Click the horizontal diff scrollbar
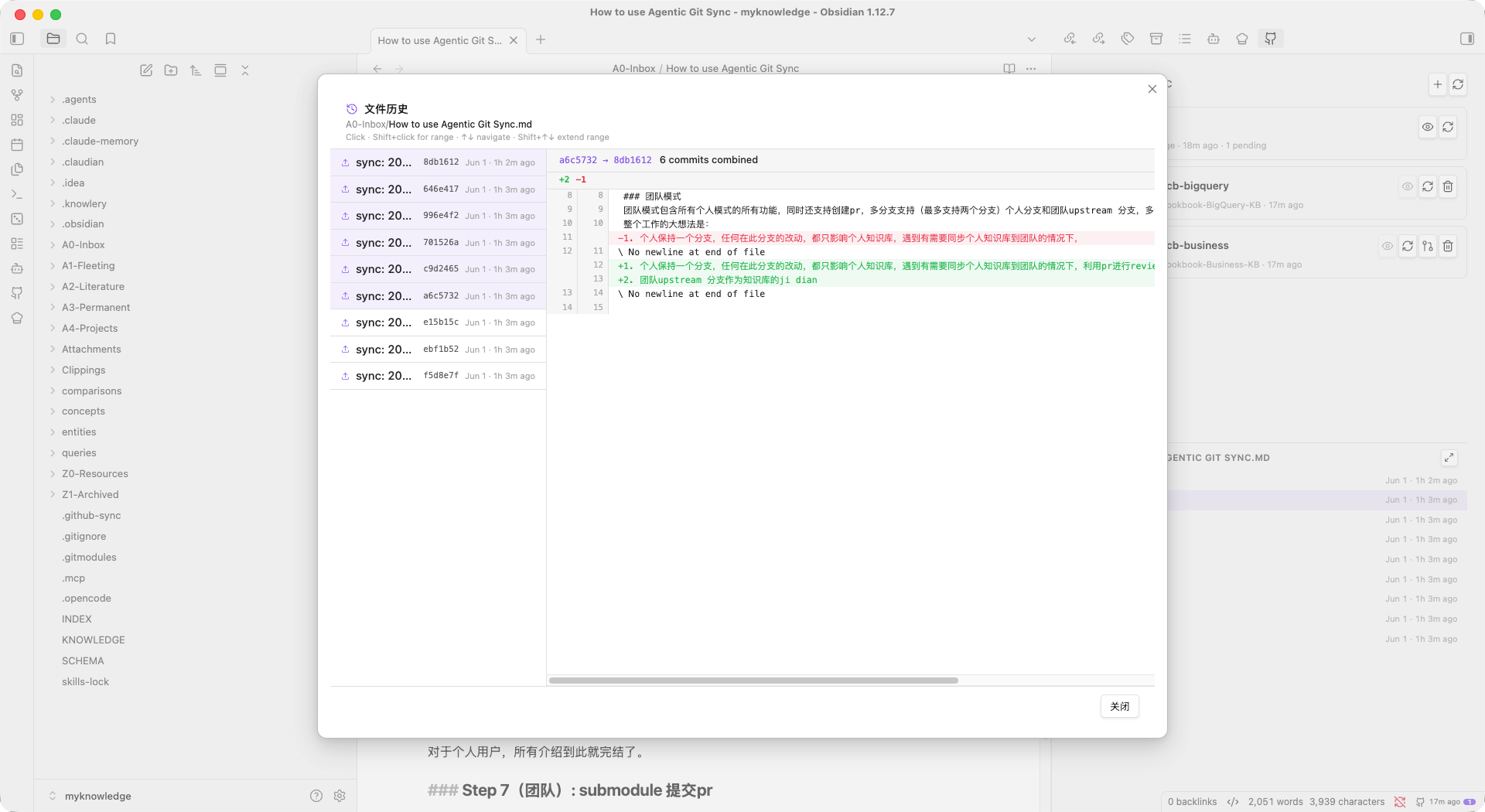 click(x=753, y=681)
